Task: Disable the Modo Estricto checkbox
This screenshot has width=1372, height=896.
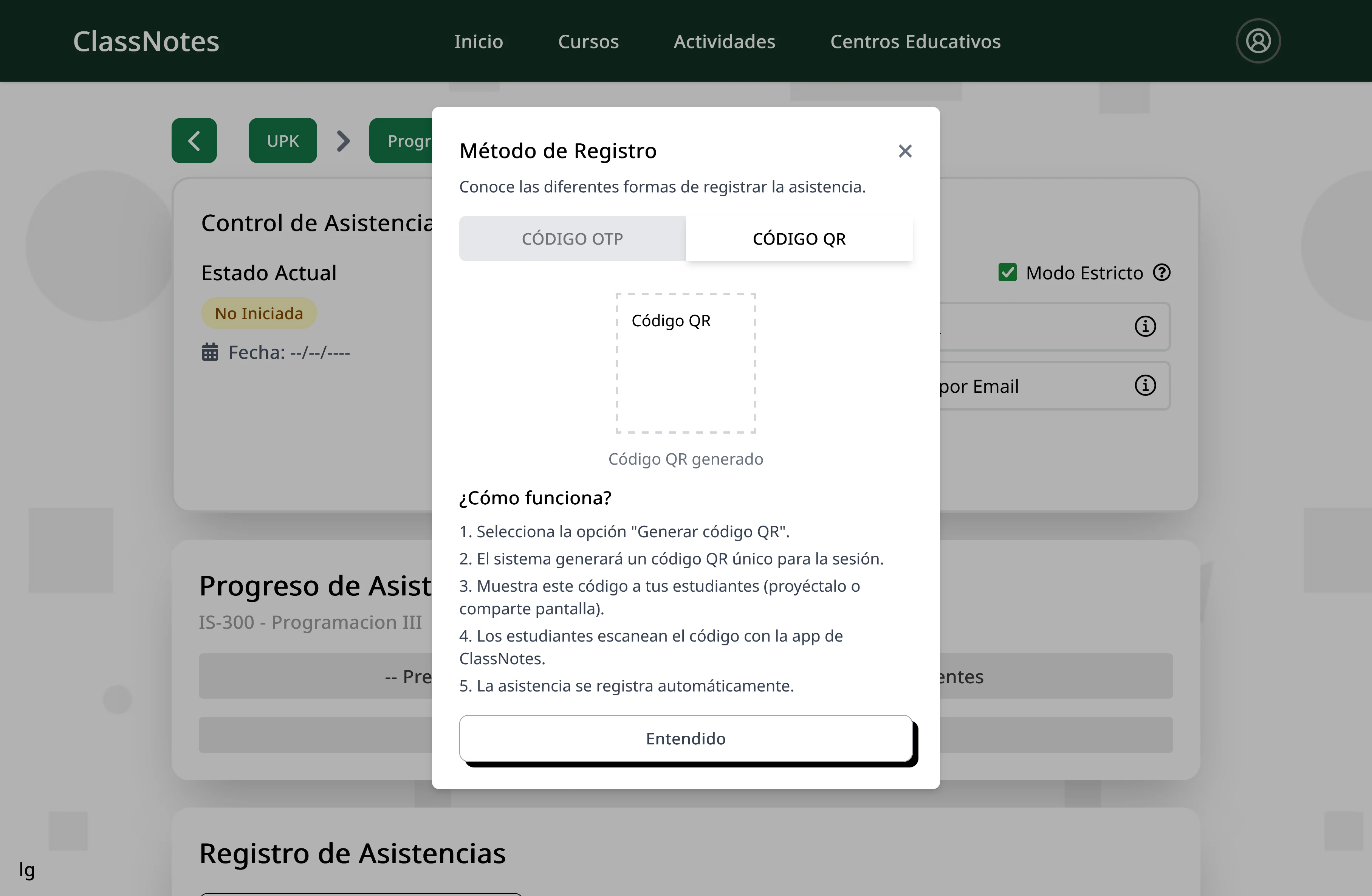Action: [1008, 271]
